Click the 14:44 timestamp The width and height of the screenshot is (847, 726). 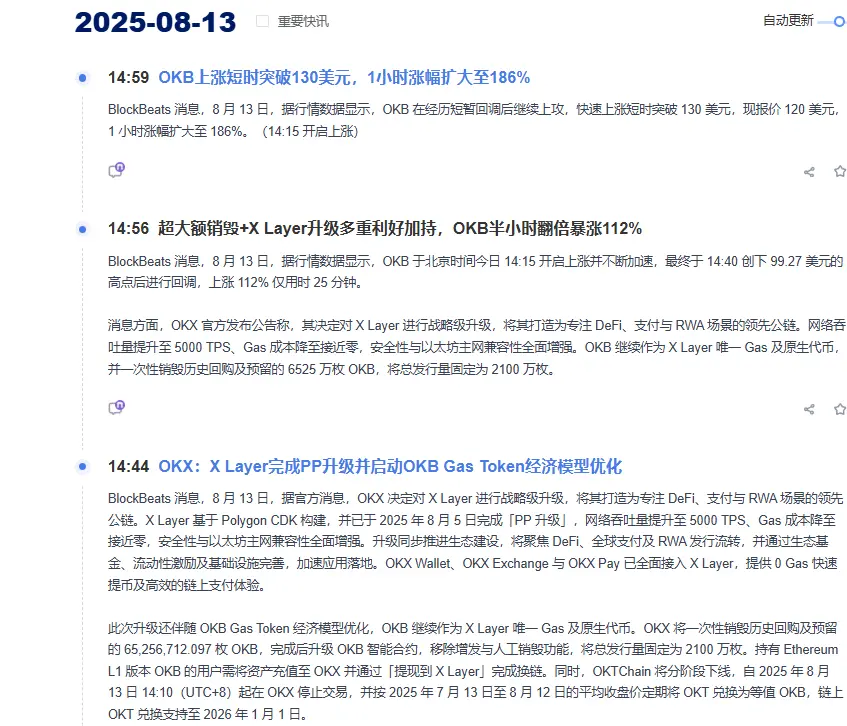coord(129,466)
